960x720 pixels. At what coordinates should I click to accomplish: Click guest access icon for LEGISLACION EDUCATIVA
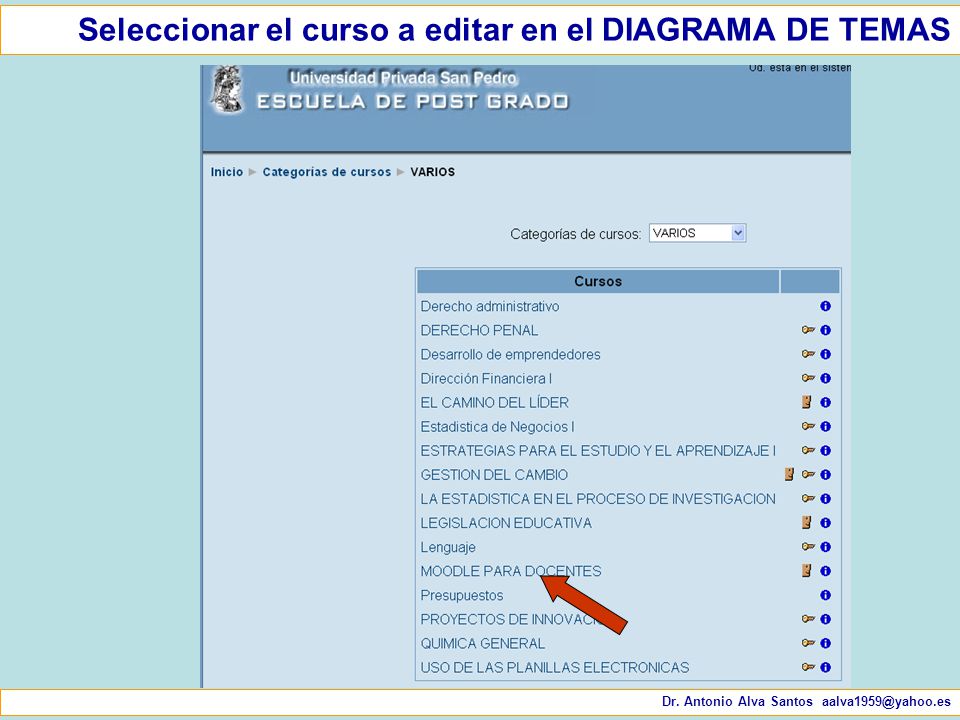coord(807,523)
